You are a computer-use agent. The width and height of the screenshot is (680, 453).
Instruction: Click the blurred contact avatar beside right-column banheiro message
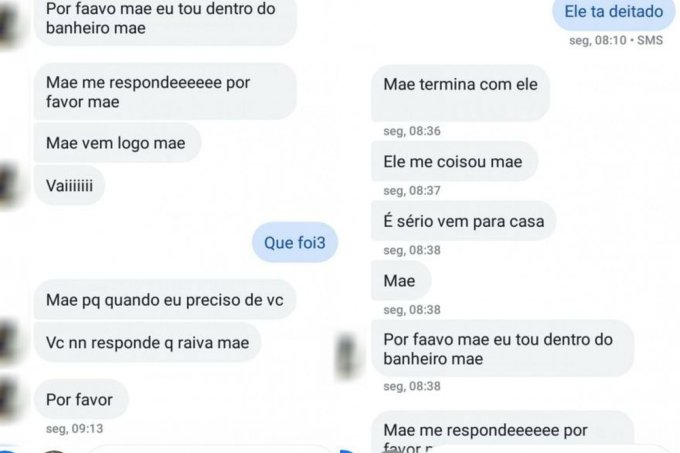347,353
